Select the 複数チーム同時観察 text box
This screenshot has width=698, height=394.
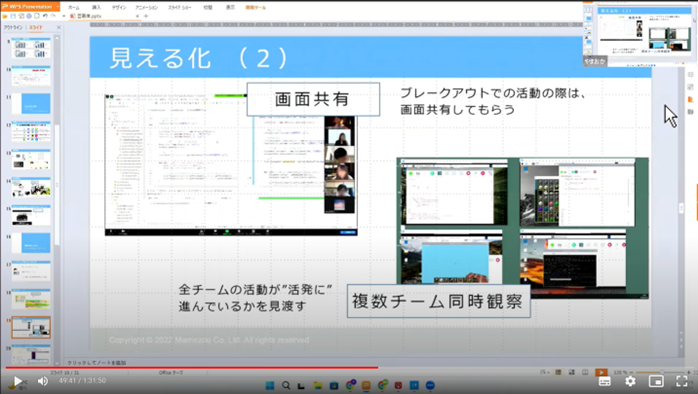coord(438,301)
